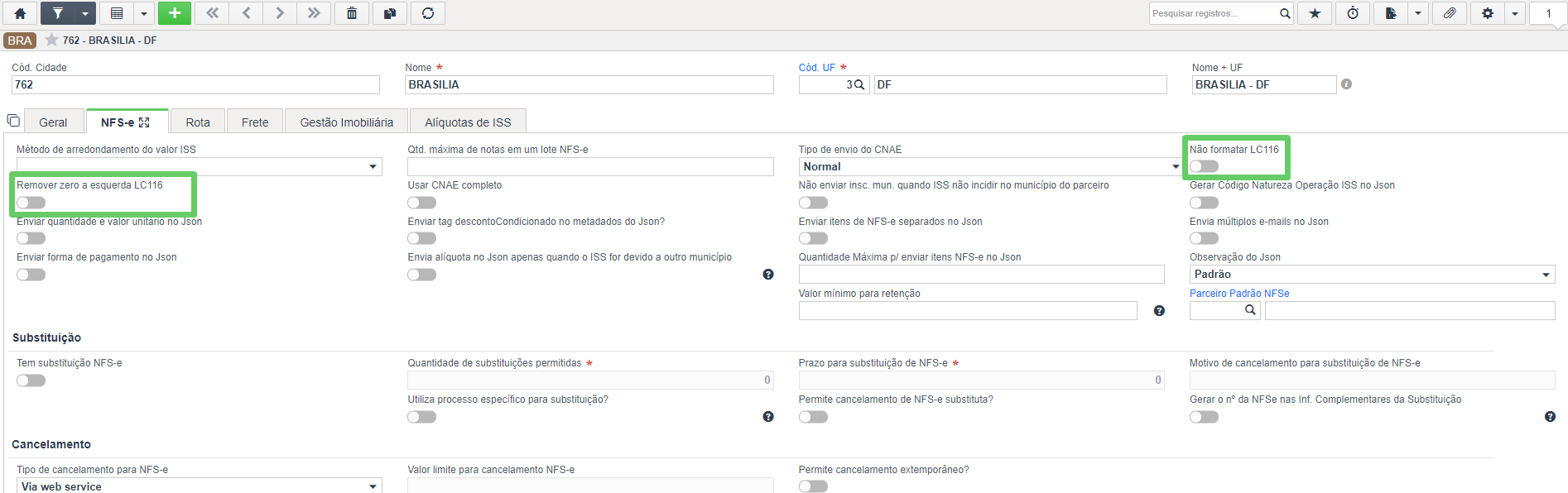The height and width of the screenshot is (493, 1568).
Task: Click the Parceiro Padrão NFSe link
Action: point(1239,294)
